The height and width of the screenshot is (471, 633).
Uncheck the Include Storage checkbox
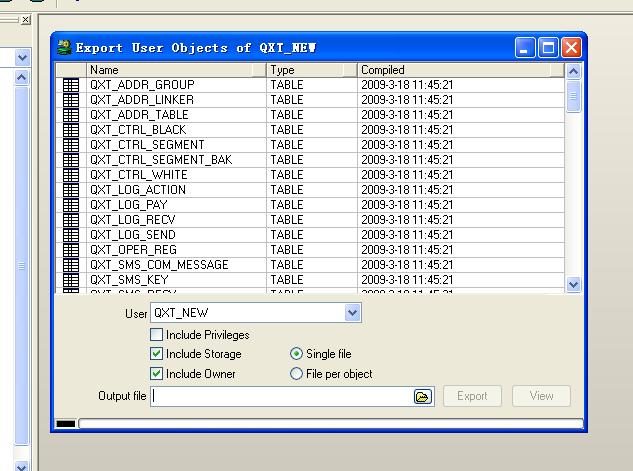click(x=156, y=354)
